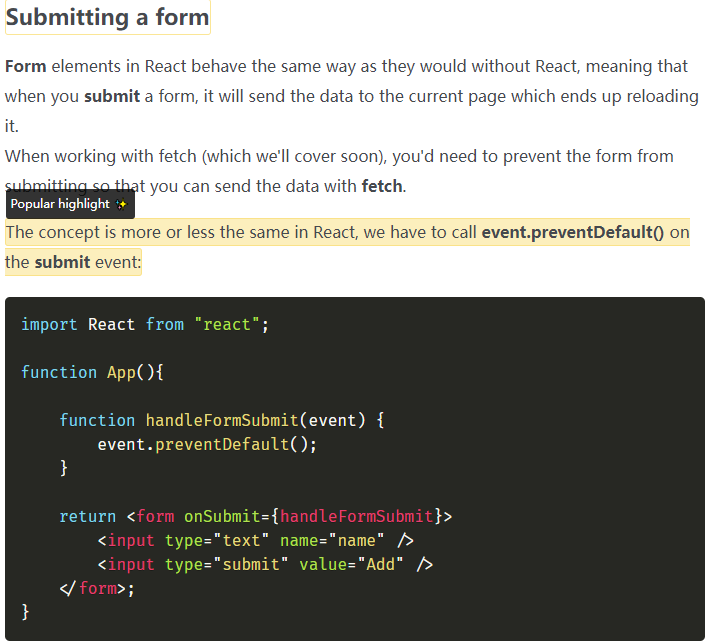Click the bold word "submit" in first paragraph
Screen dimensions: 711x643
(112, 96)
